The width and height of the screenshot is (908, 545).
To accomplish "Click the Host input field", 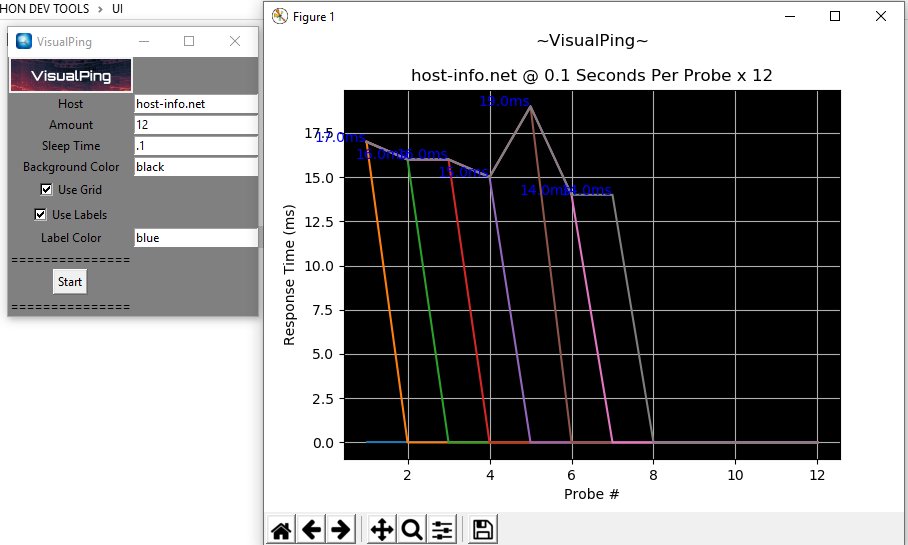I will click(196, 104).
